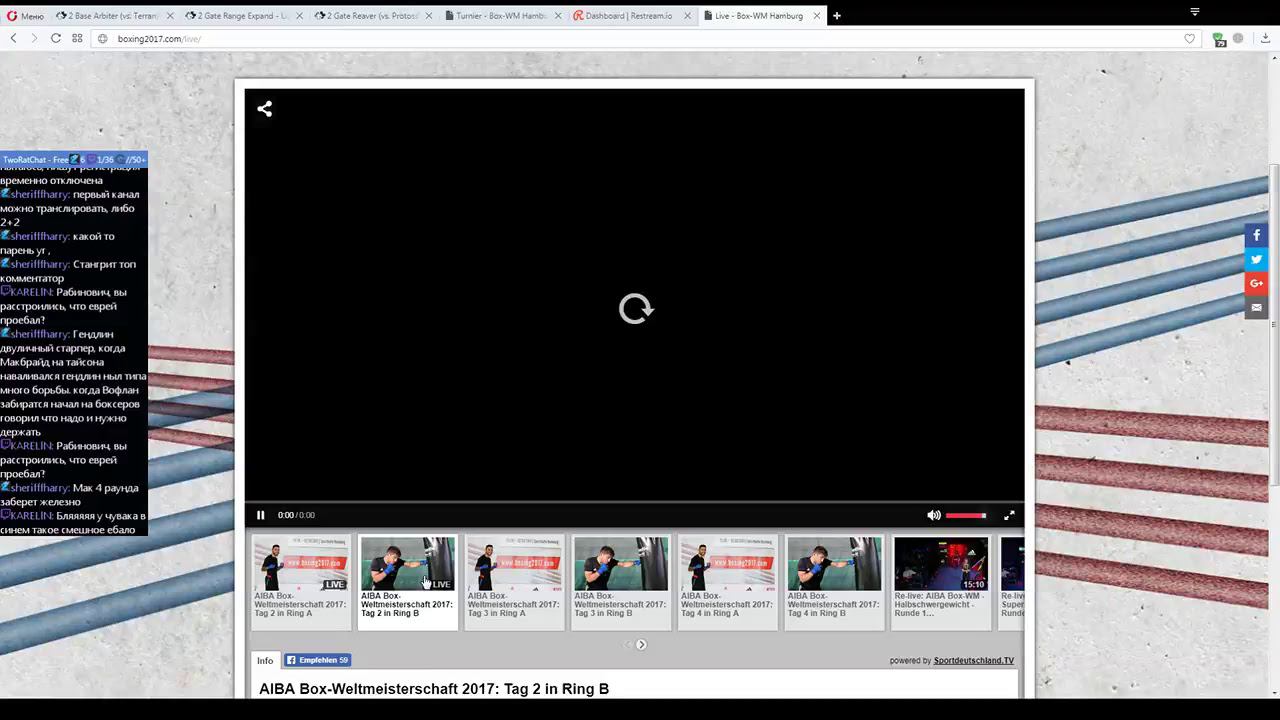Open the browser downloads icon
Screen dimensions: 1280x720
click(1265, 39)
